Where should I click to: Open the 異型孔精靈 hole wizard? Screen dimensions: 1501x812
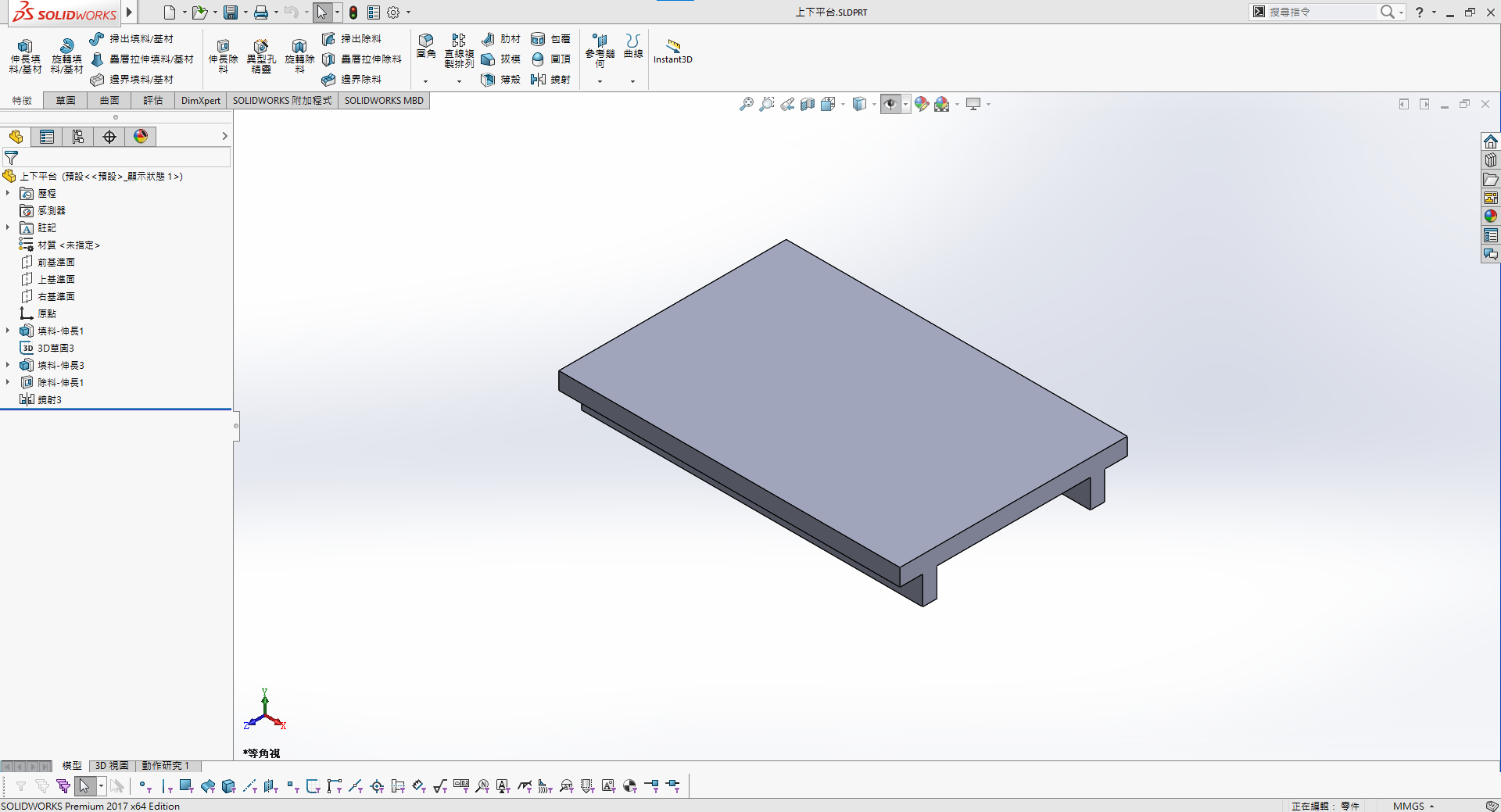[x=261, y=56]
